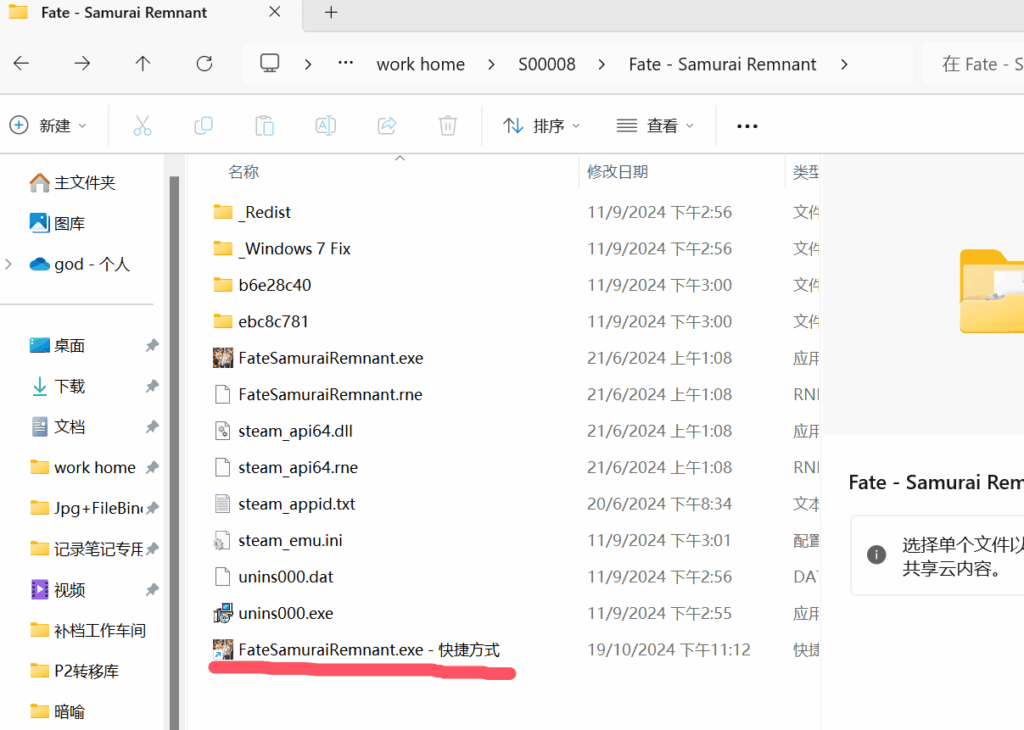This screenshot has width=1024, height=730.
Task: Click the Rename icon in toolbar
Action: [325, 126]
